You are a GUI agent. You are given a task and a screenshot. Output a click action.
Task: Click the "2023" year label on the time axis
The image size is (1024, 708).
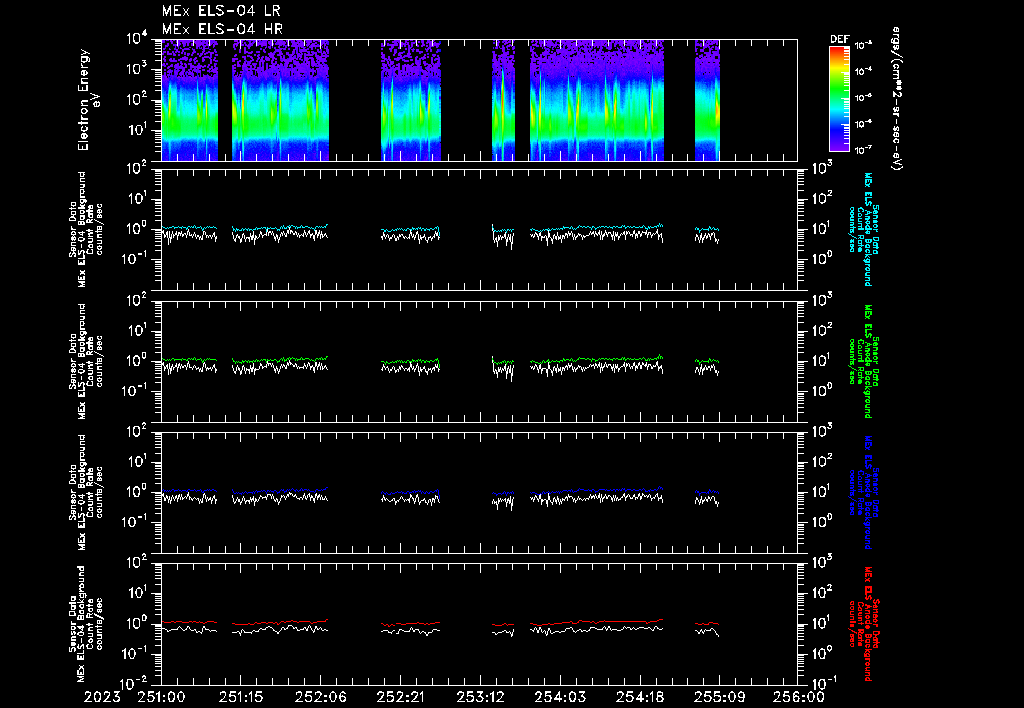click(102, 697)
